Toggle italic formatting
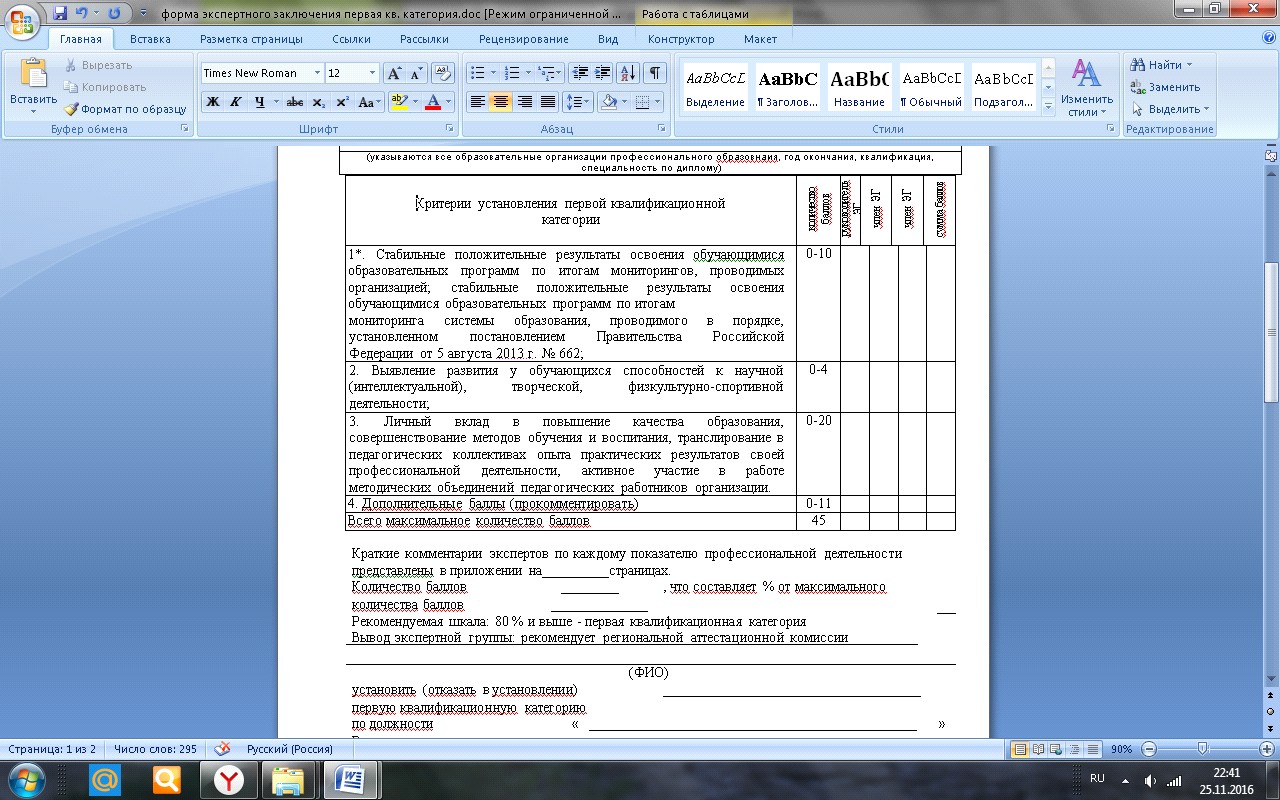 pyautogui.click(x=236, y=102)
